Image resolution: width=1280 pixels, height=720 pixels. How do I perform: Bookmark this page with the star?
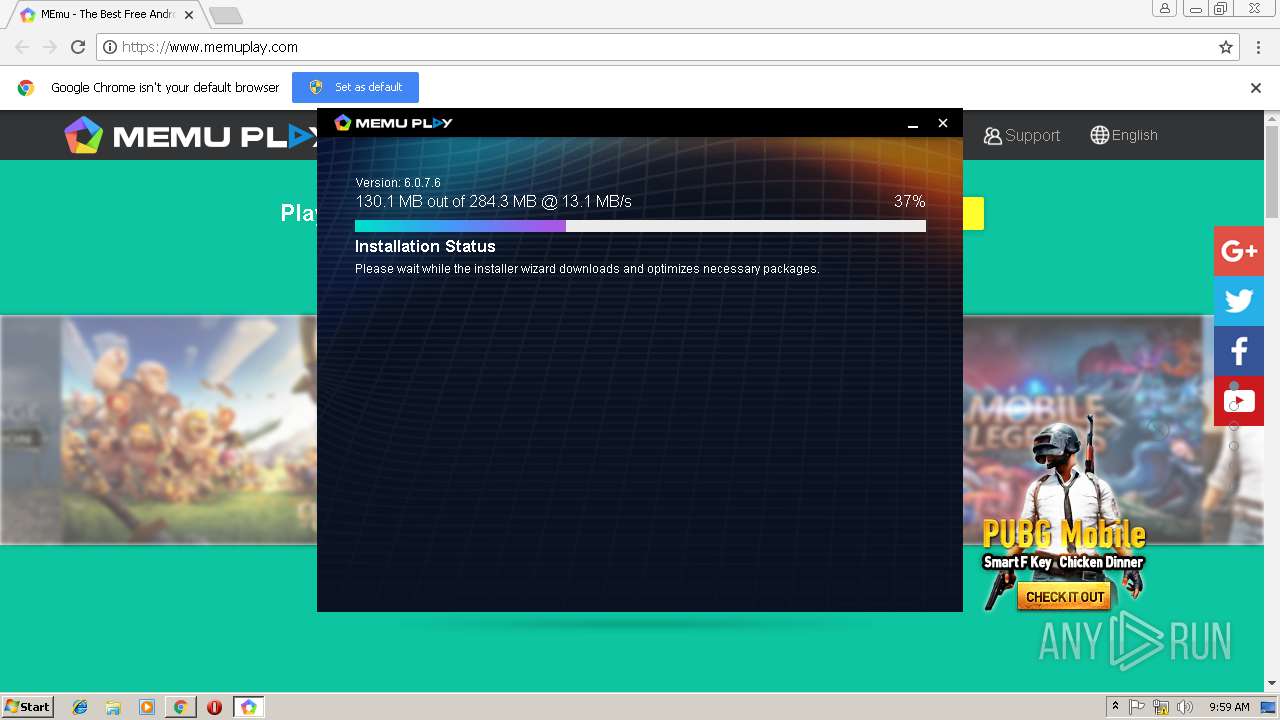[1225, 47]
